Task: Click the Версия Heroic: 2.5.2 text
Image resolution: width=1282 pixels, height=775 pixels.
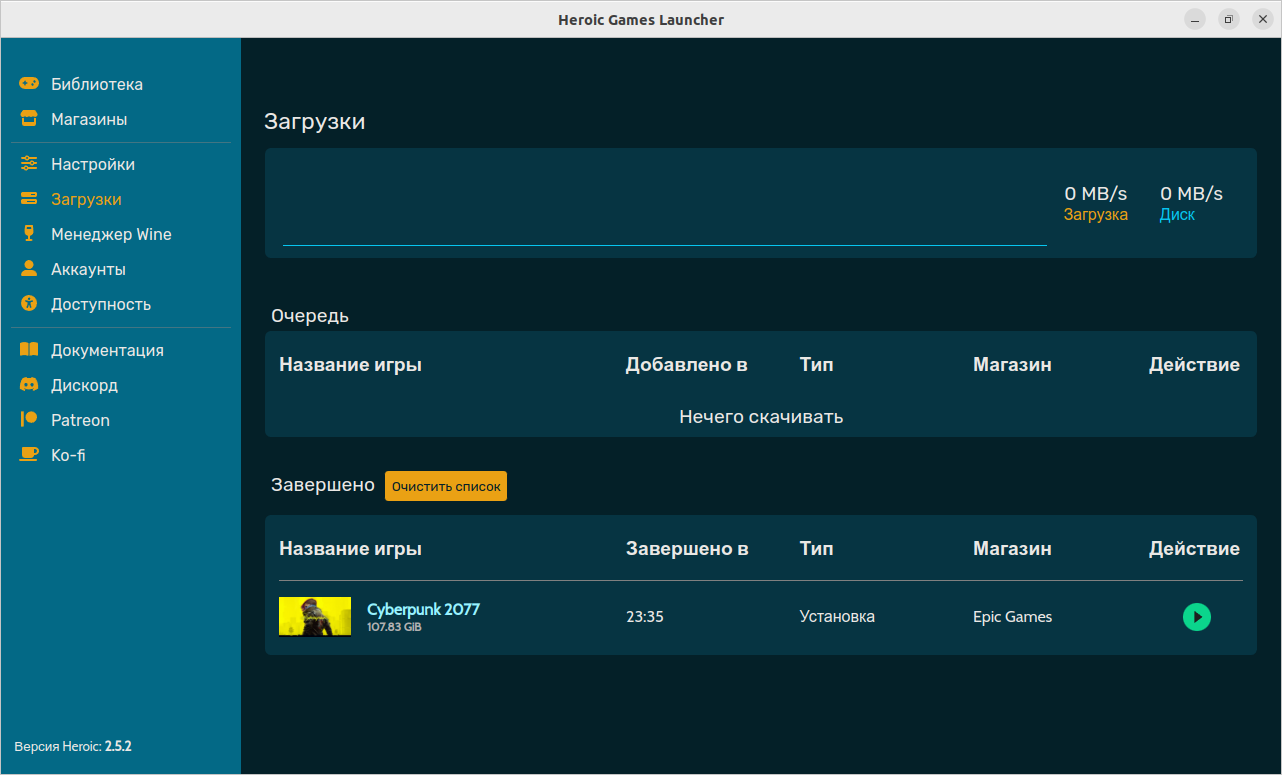Action: pos(73,746)
